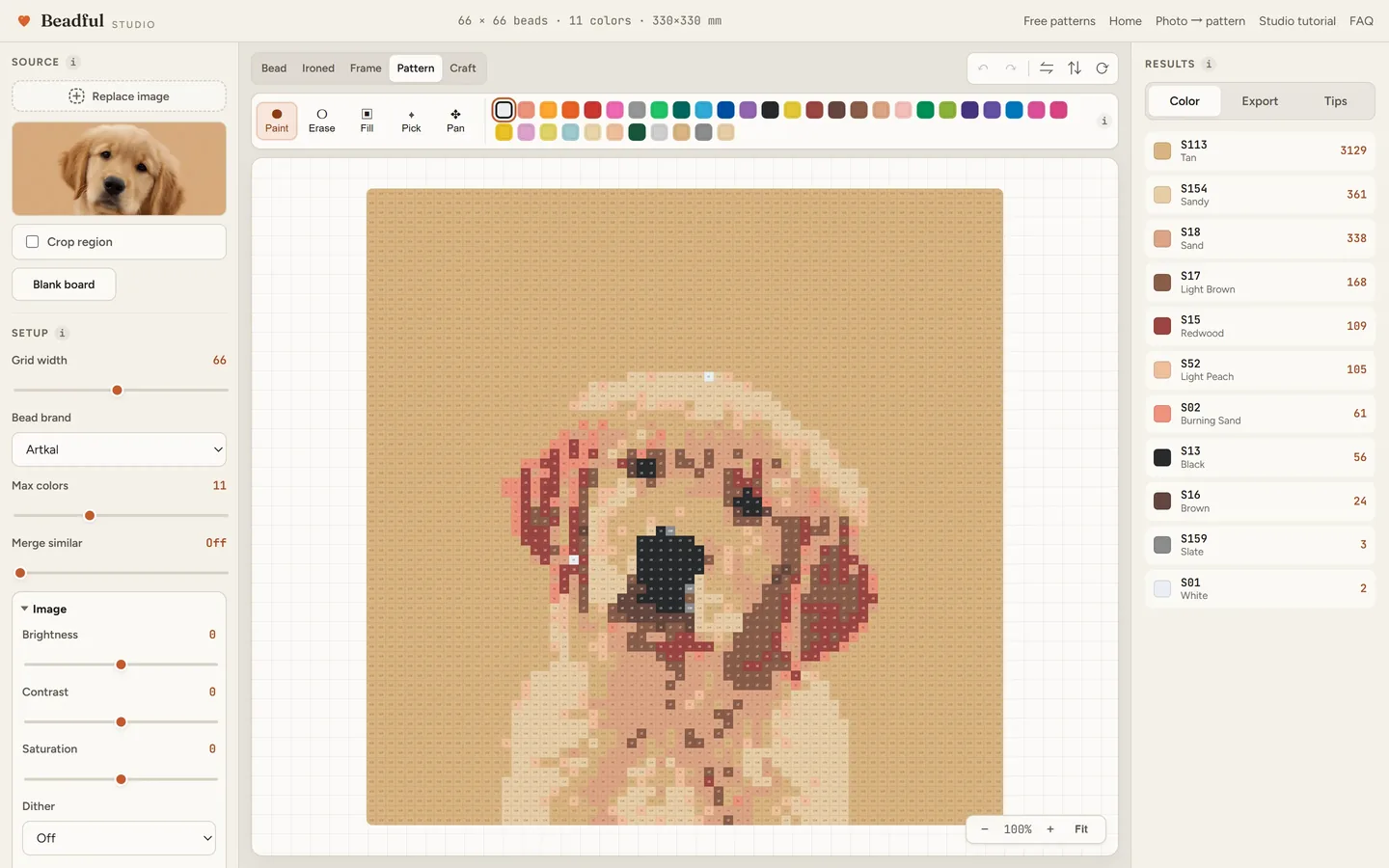
Task: Open the palette info icon
Action: click(1103, 121)
